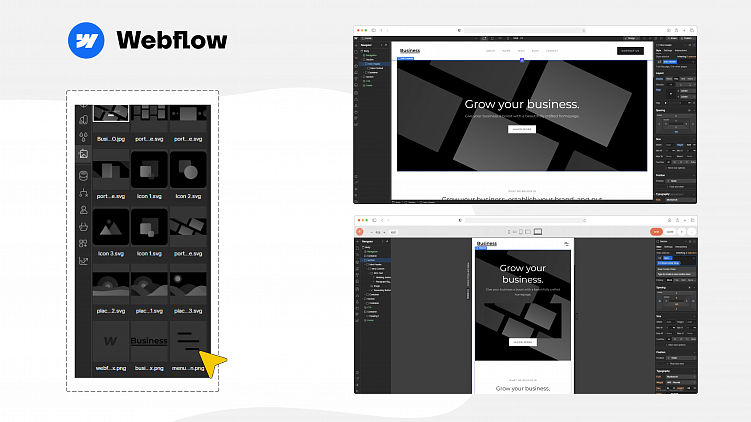Open Settings tab in bottom window panel
Screen dimensions: 751x422
pyautogui.click(x=669, y=247)
